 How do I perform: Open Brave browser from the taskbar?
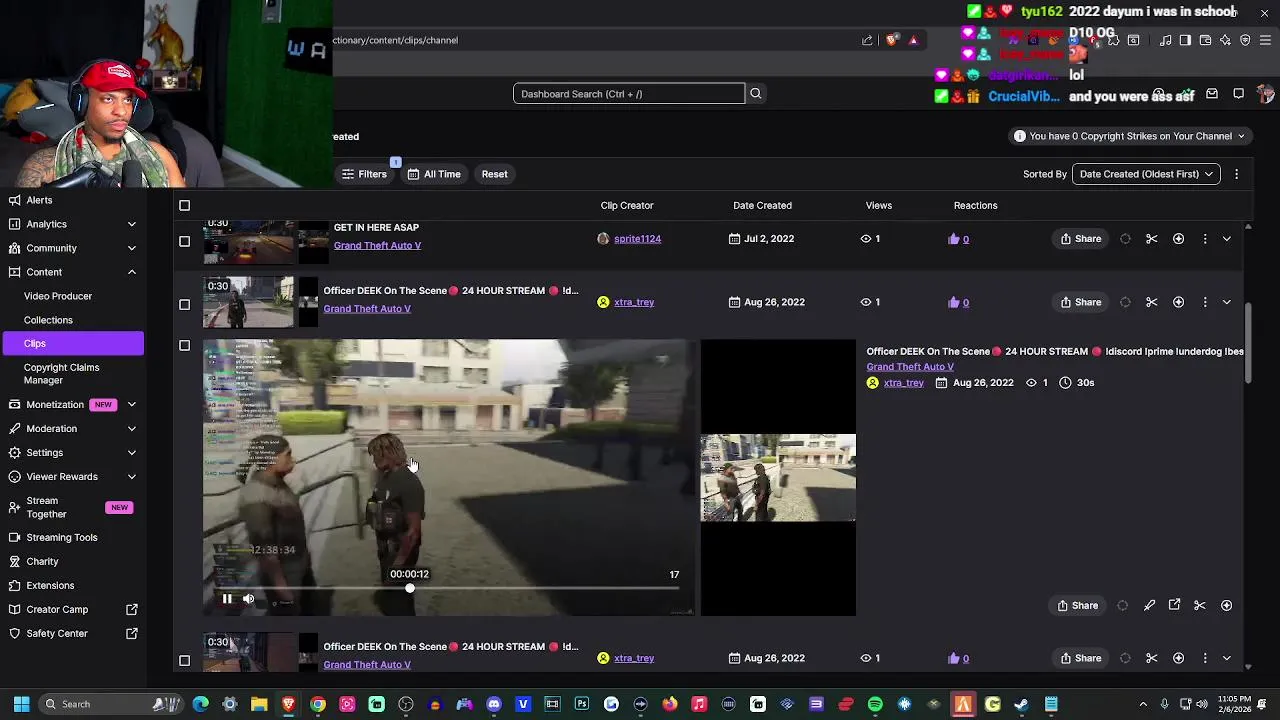coord(288,704)
